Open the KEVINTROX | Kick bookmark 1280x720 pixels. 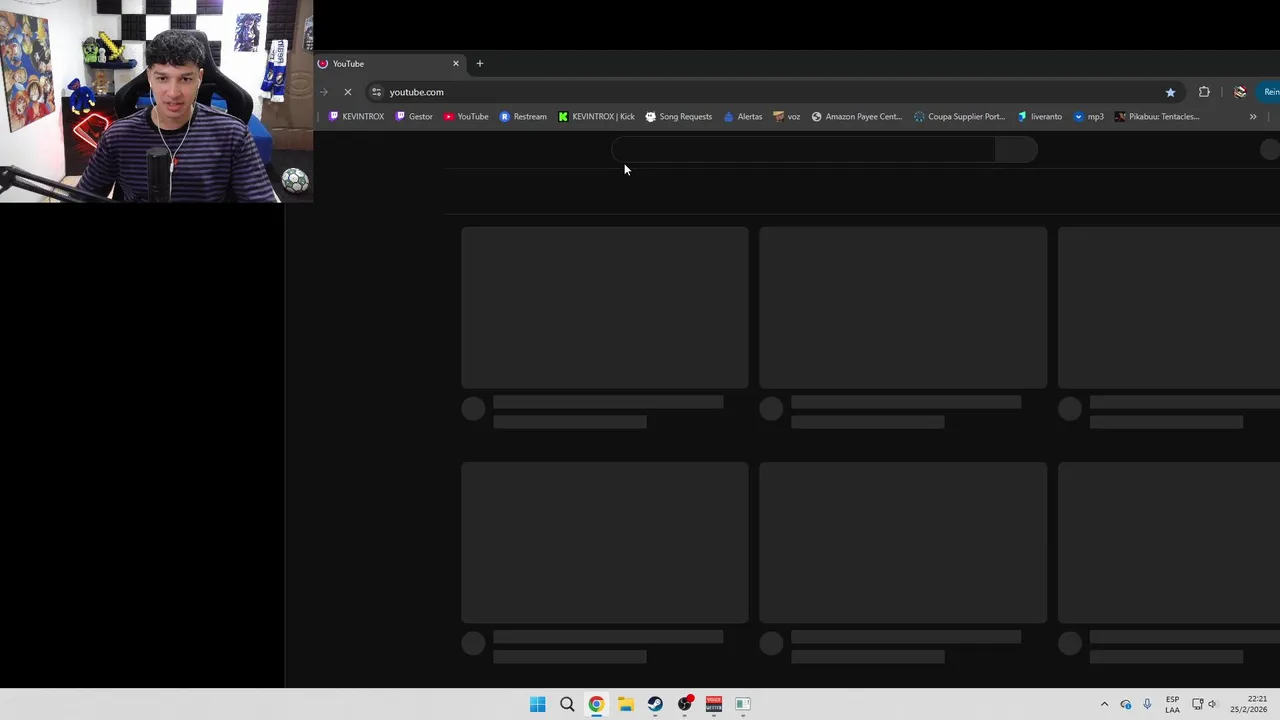point(597,116)
